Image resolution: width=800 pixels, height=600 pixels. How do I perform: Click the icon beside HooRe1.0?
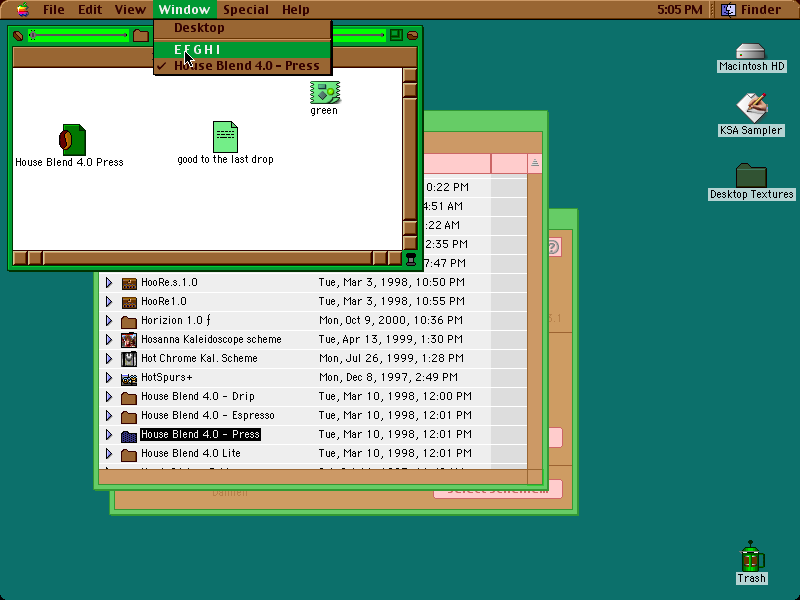(x=129, y=302)
